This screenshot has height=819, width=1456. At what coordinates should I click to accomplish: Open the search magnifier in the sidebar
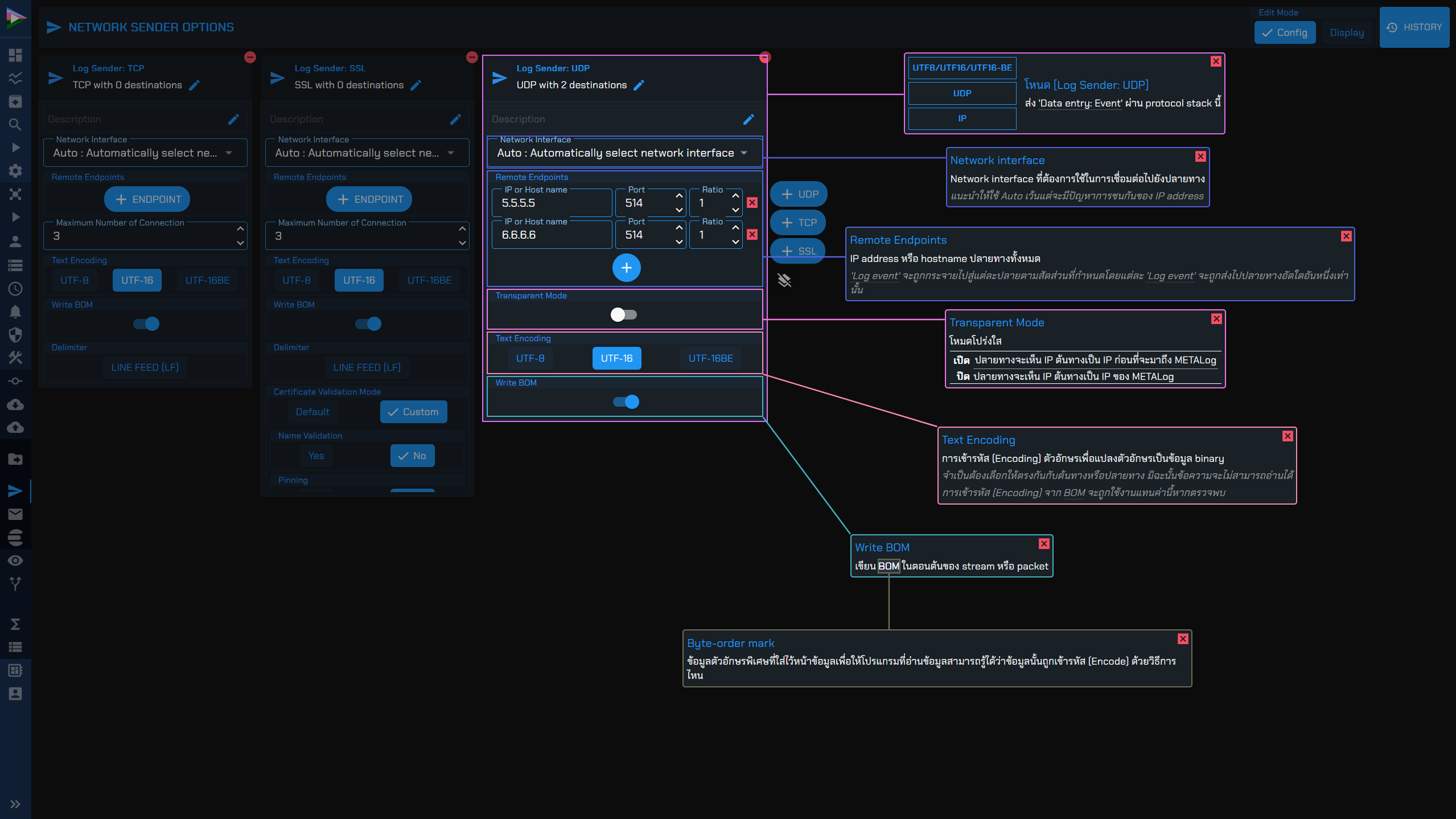click(15, 125)
